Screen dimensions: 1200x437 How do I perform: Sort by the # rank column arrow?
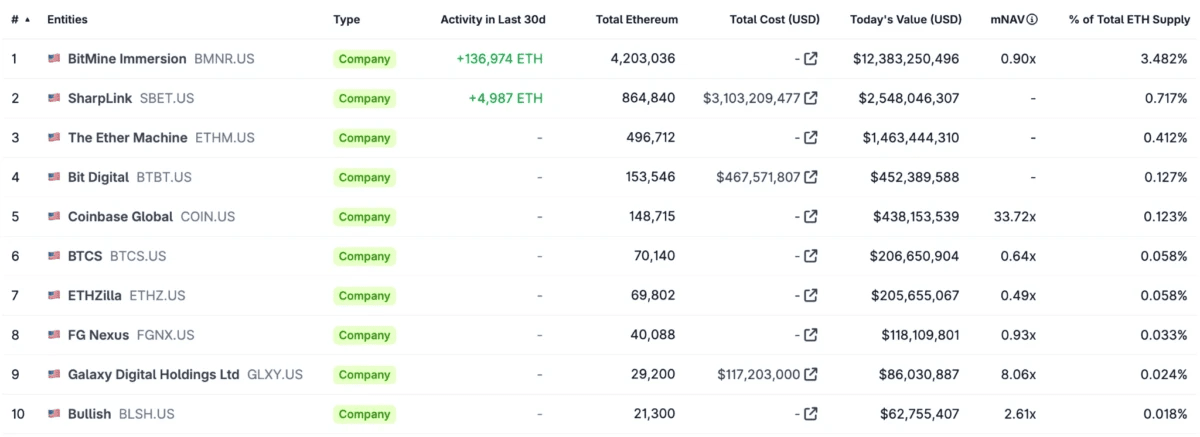click(x=27, y=19)
